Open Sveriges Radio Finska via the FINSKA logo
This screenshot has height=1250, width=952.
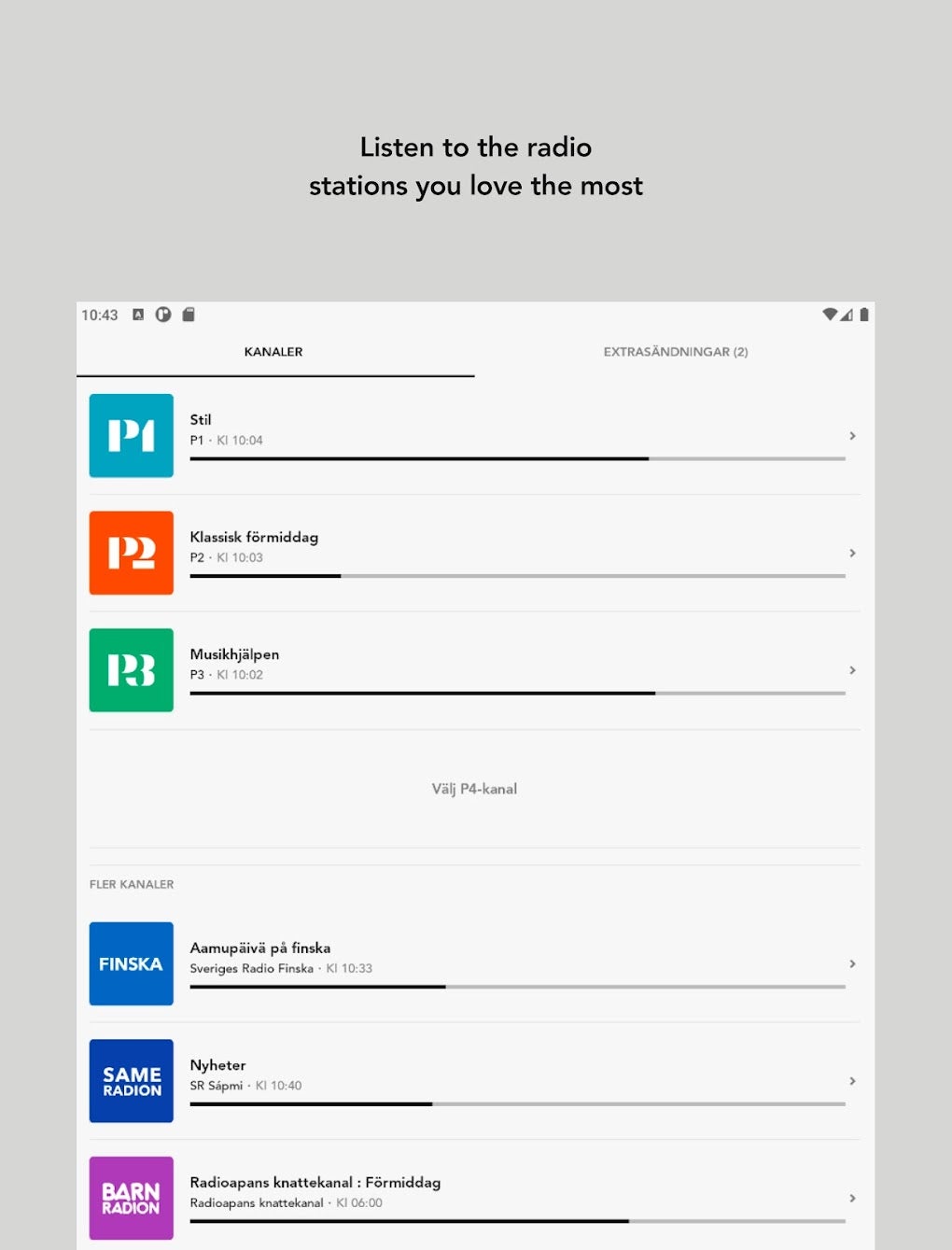tap(131, 964)
